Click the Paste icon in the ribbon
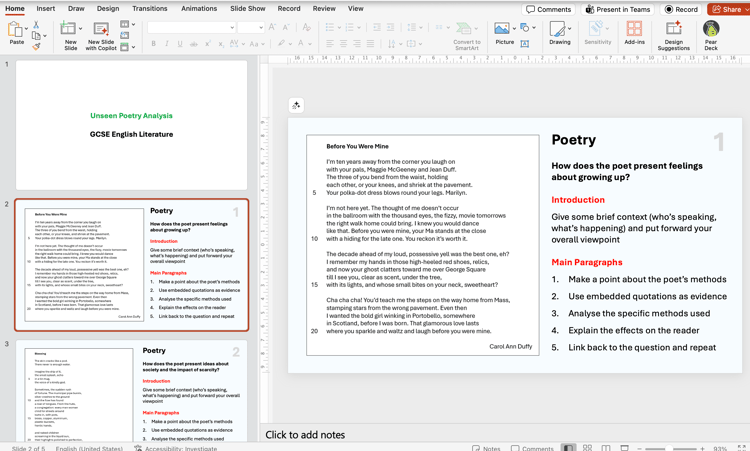Viewport: 750px width, 451px height. click(16, 29)
